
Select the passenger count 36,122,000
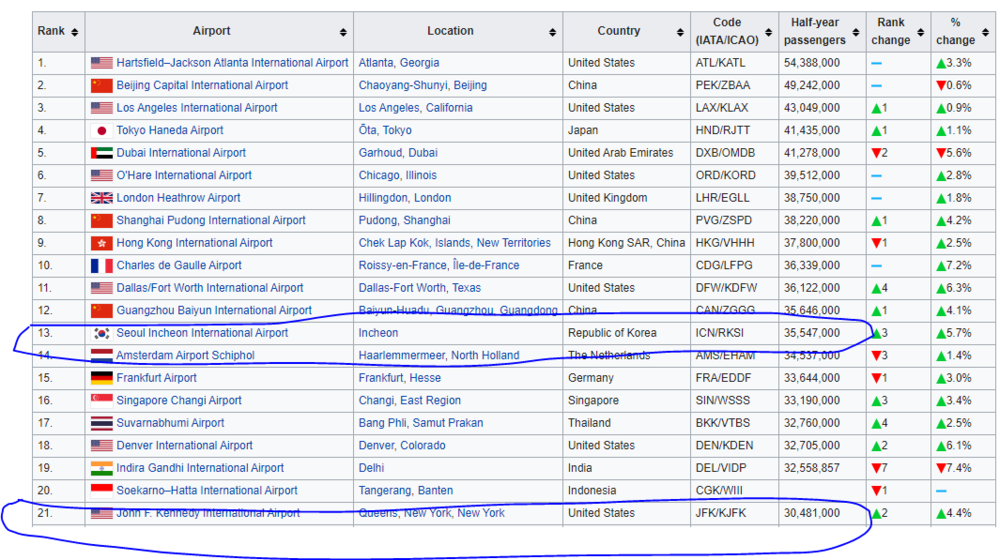(812, 288)
